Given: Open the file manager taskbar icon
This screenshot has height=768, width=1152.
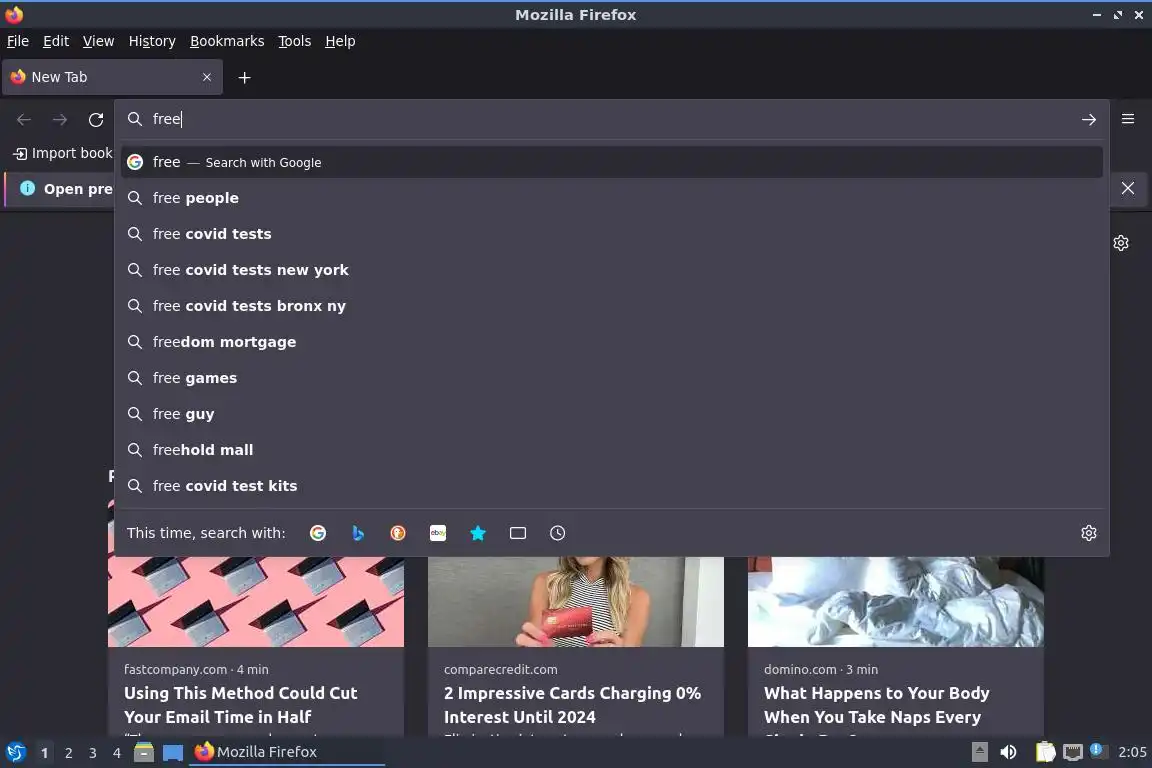Looking at the screenshot, I should coord(144,752).
